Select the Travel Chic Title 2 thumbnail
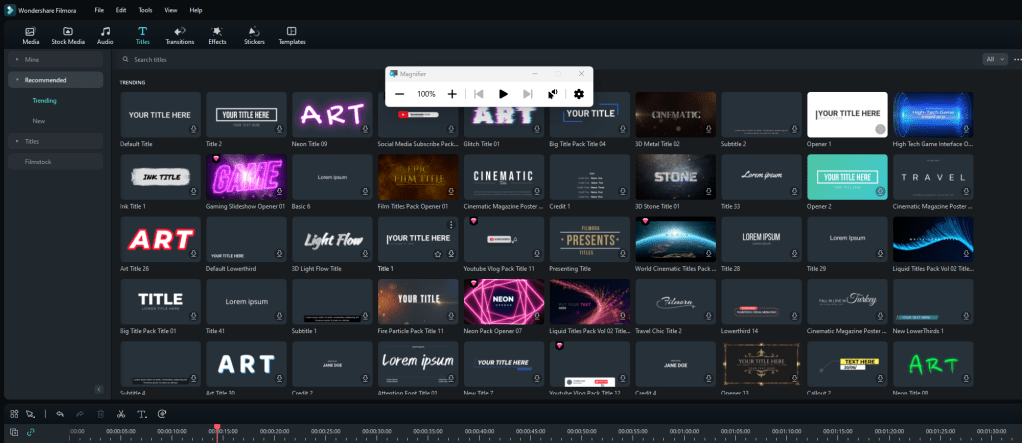The height and width of the screenshot is (443, 1022). coord(675,302)
